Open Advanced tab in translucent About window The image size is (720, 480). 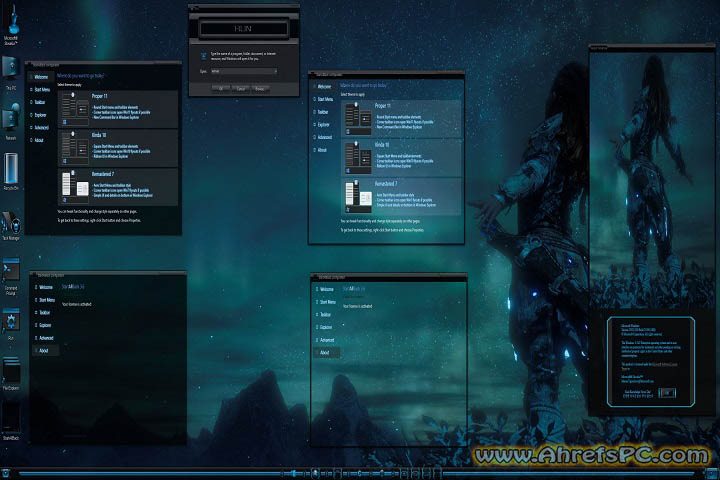327,340
